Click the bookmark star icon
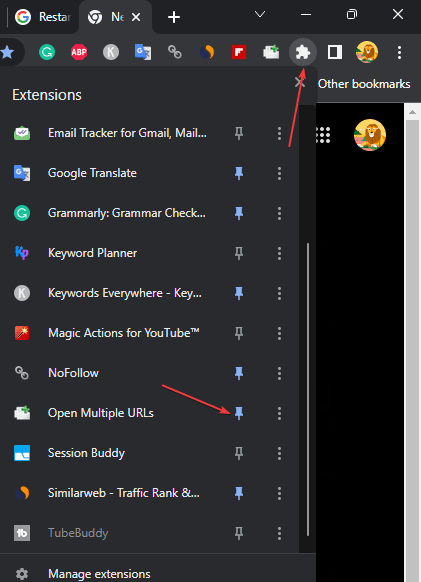 click(7, 52)
